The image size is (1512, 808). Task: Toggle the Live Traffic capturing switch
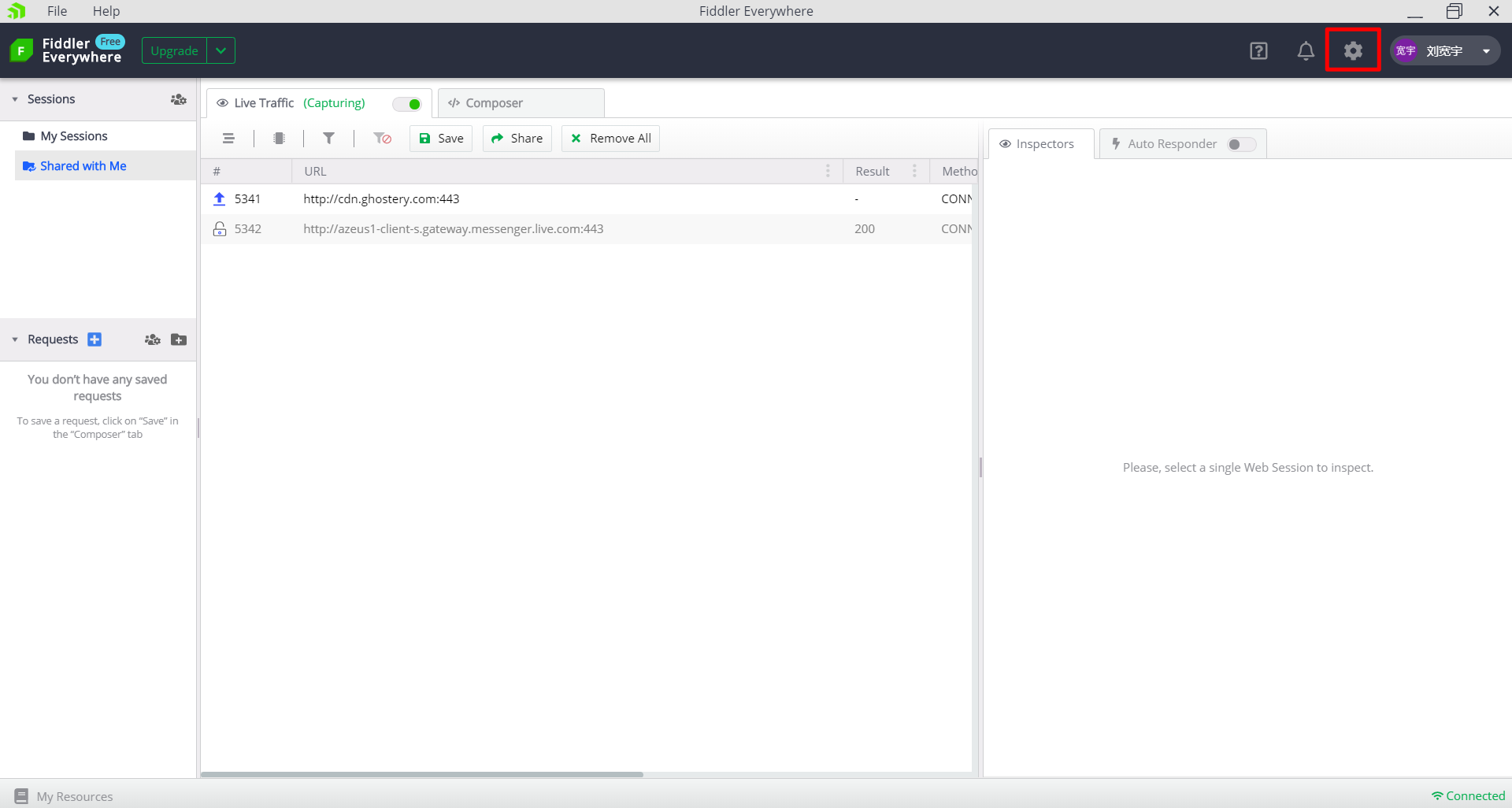407,104
